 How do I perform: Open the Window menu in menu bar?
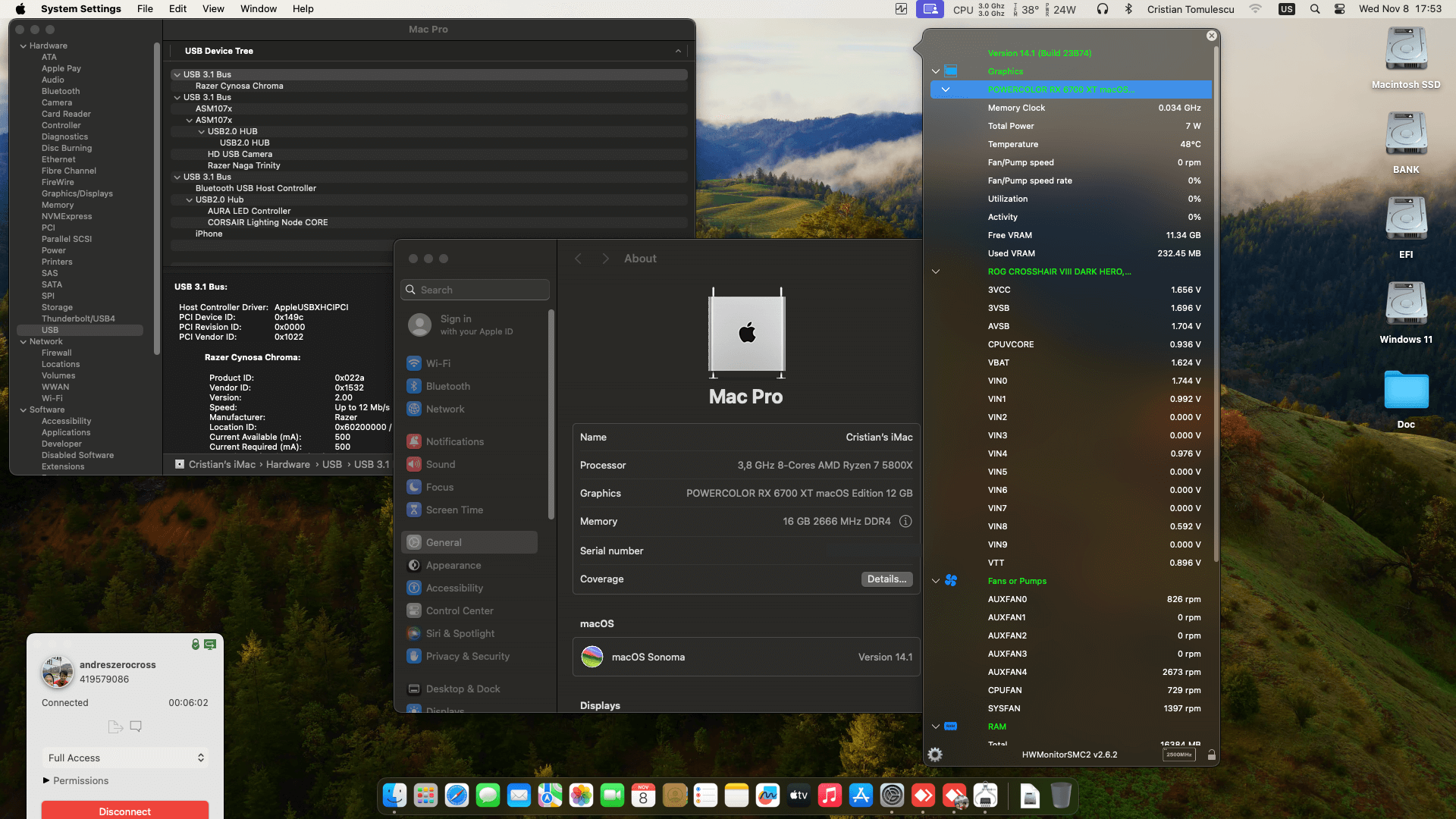coord(258,9)
